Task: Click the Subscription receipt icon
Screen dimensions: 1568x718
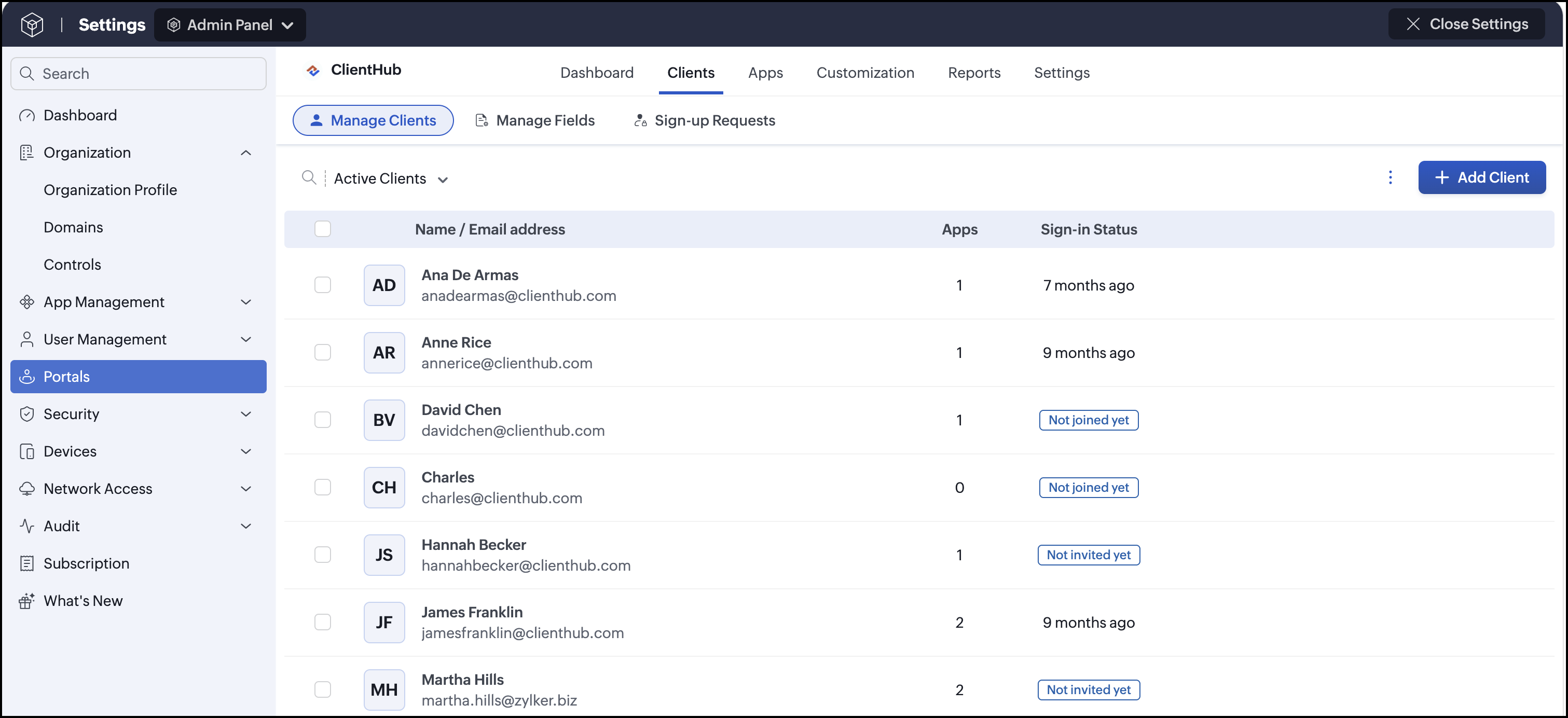Action: [x=27, y=563]
